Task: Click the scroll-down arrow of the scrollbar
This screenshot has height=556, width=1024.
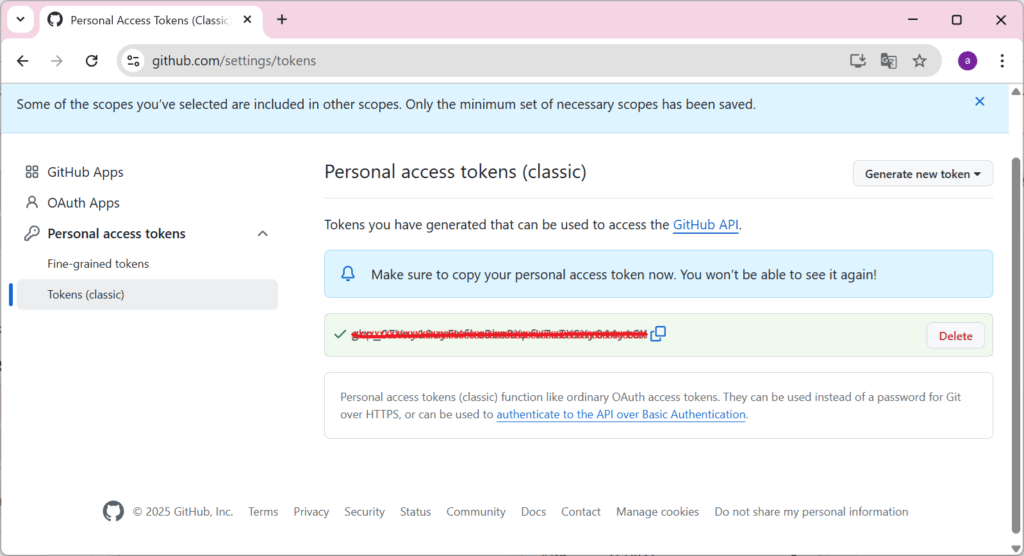Action: click(1016, 549)
